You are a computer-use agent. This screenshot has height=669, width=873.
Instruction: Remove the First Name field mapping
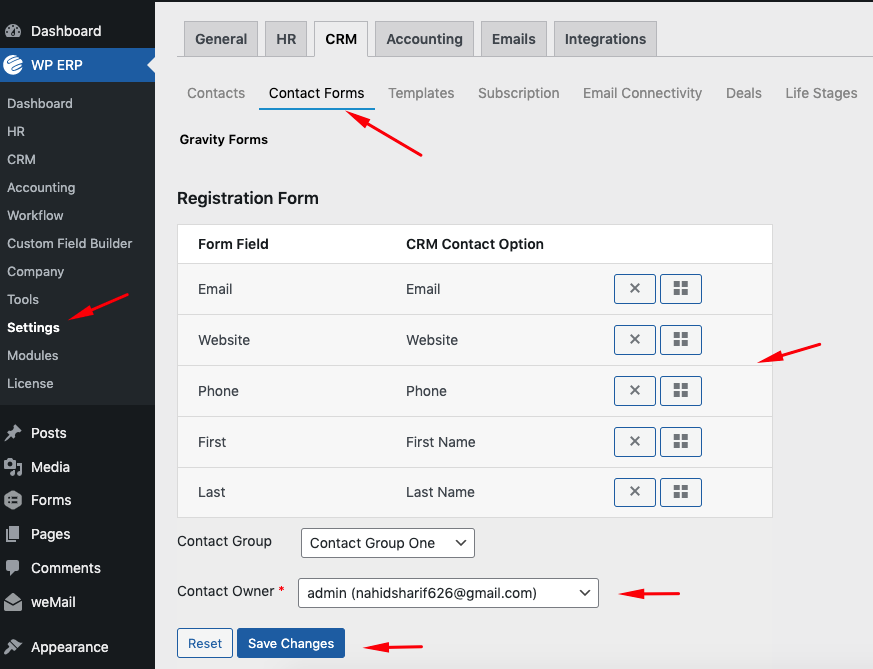click(635, 442)
